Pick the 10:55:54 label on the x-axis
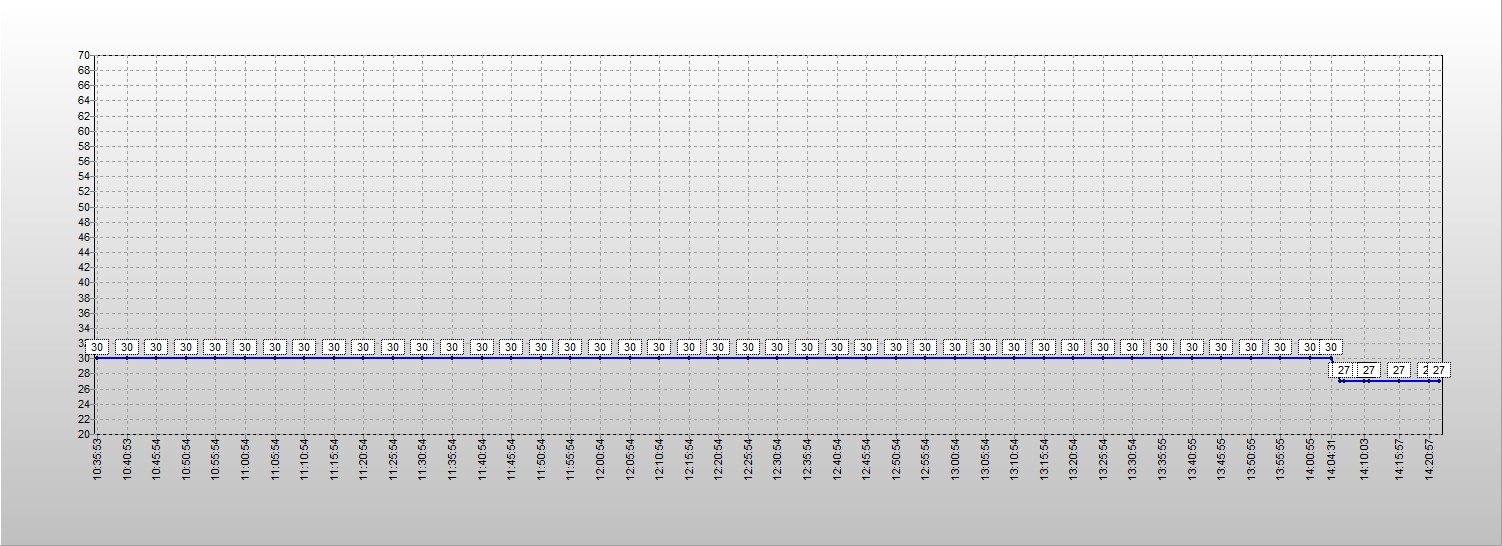Viewport: 1502px width, 546px height. click(x=216, y=459)
